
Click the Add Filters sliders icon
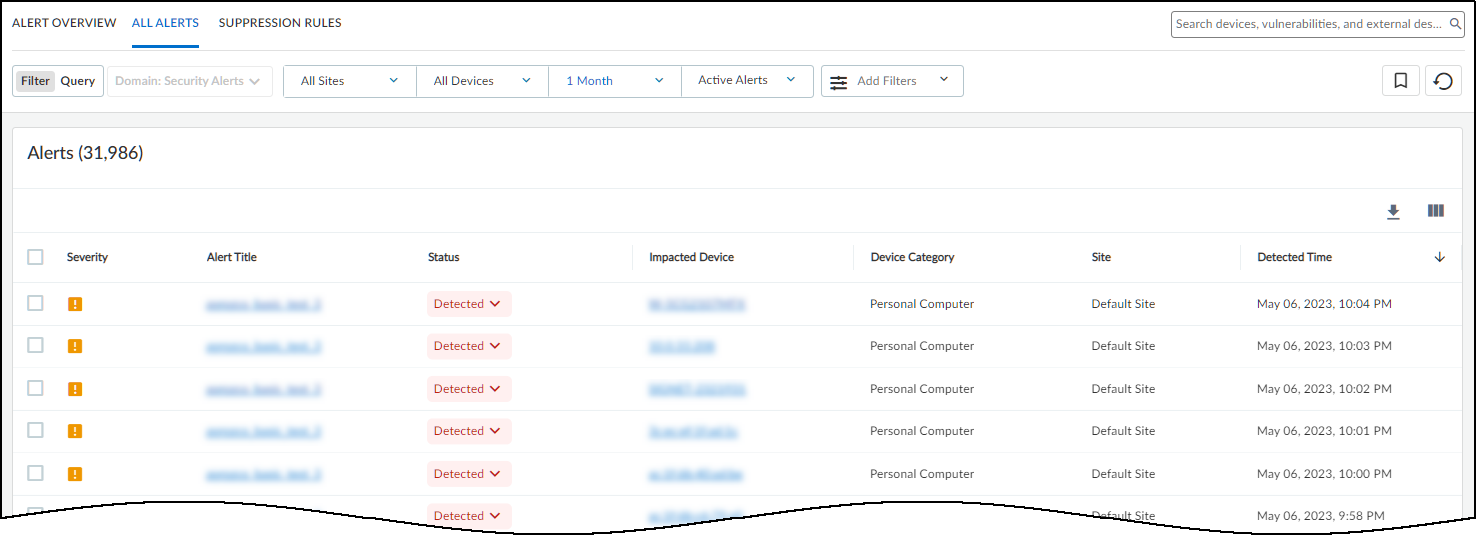point(839,82)
